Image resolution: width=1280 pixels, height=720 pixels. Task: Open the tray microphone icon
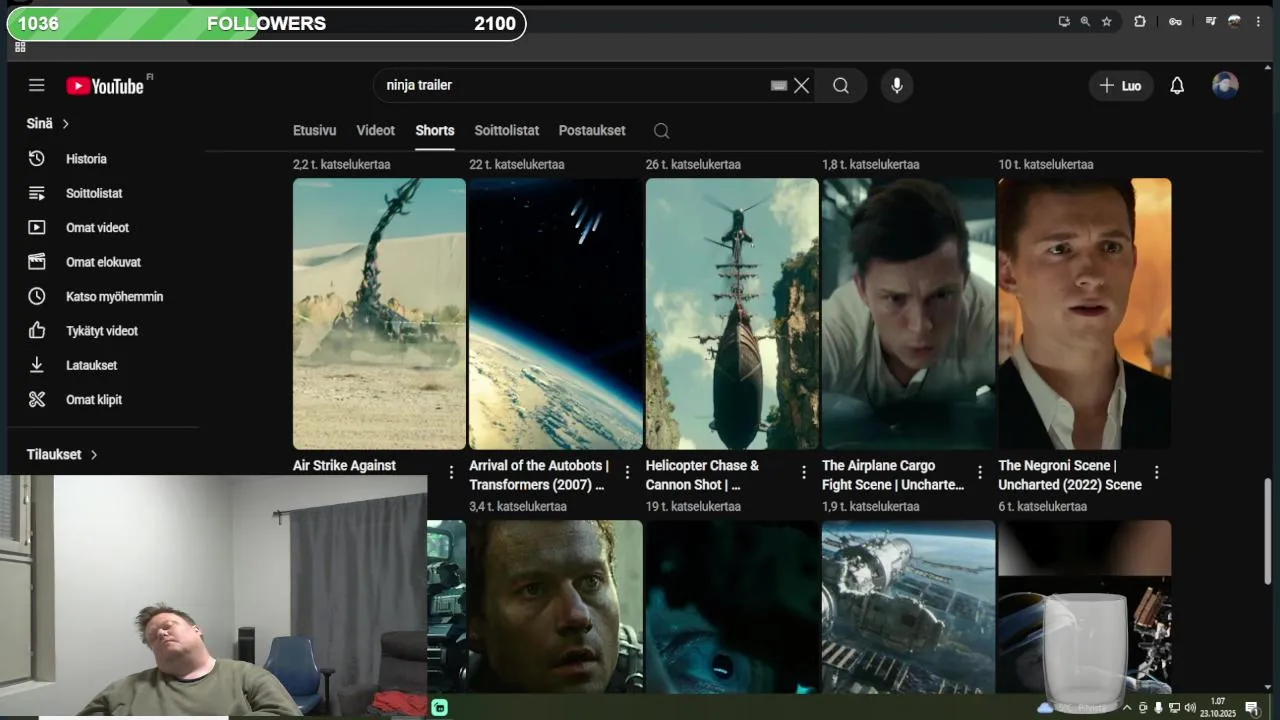pos(1158,708)
